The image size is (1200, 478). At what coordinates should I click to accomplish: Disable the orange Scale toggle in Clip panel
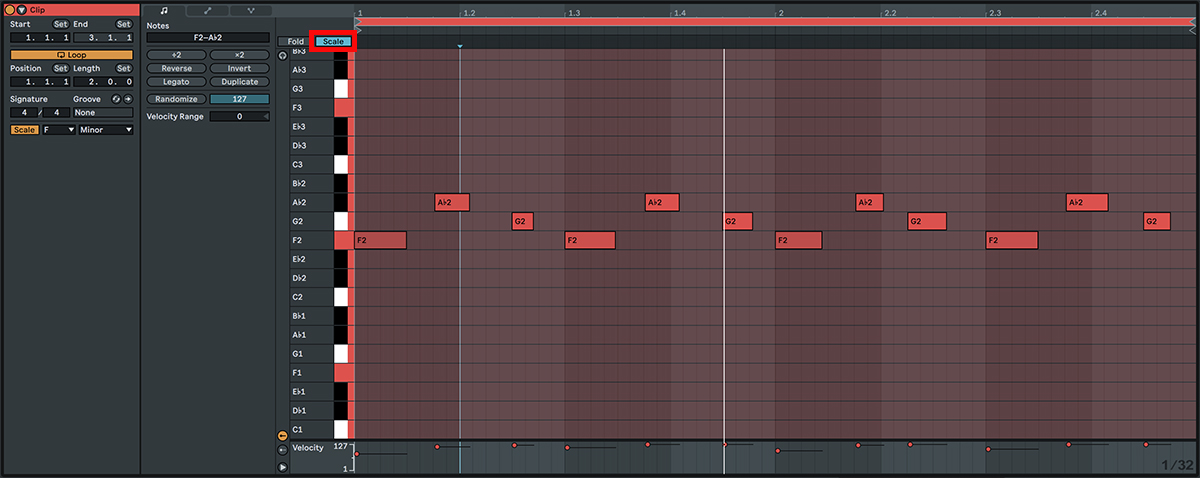click(x=24, y=130)
